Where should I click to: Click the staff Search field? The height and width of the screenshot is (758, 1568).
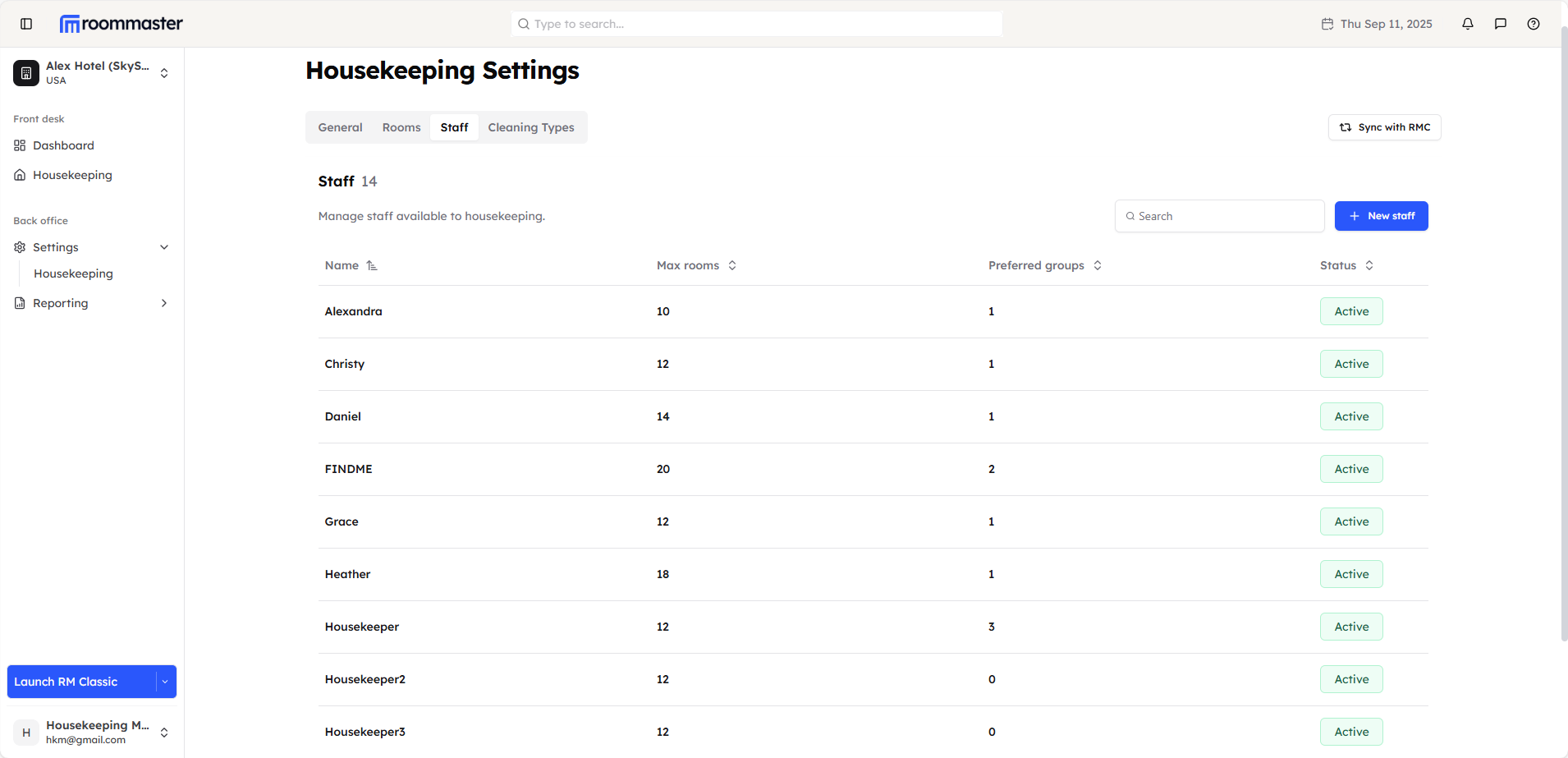pos(1219,216)
